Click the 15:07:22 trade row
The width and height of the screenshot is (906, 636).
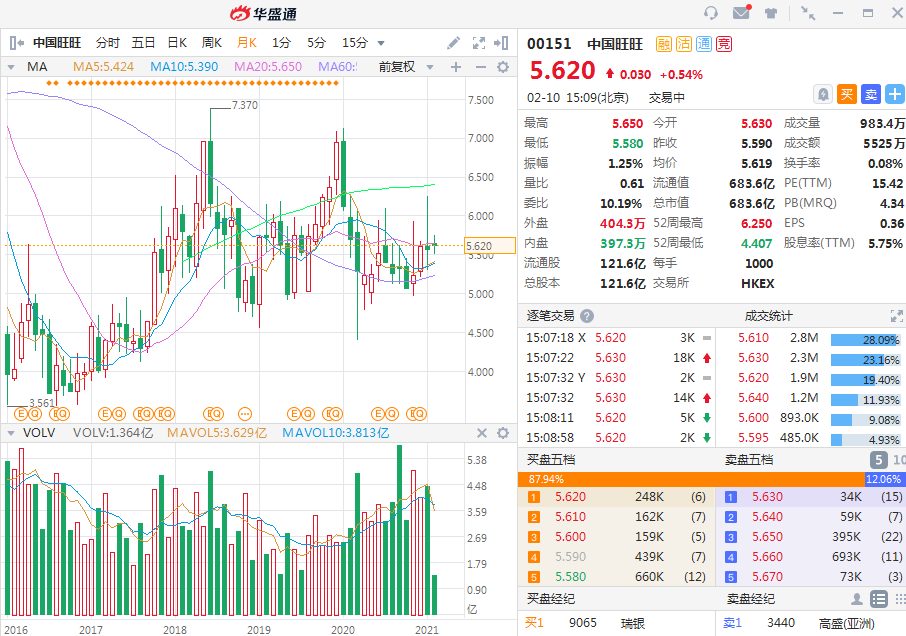click(x=617, y=358)
